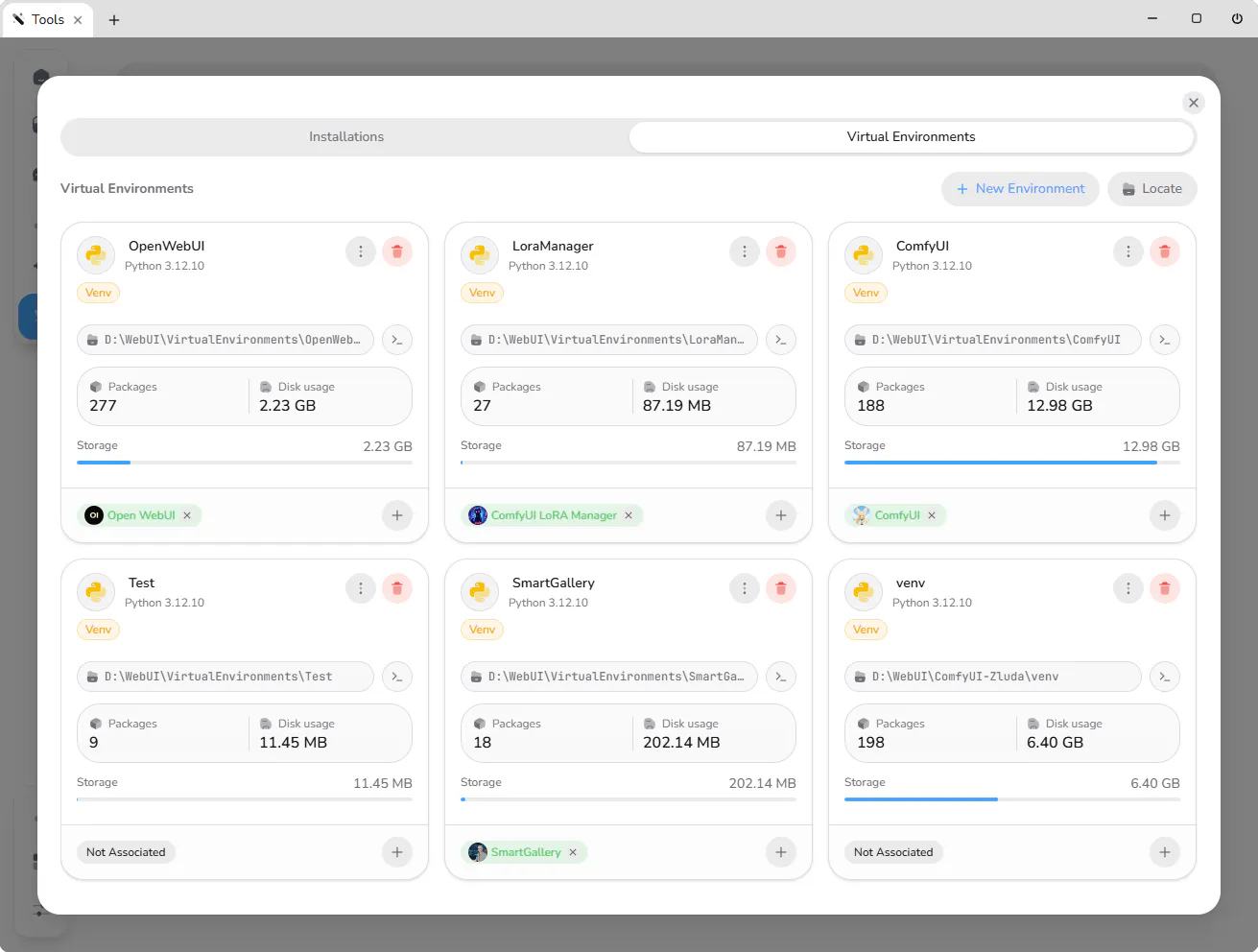Click the Locate button

1152,189
